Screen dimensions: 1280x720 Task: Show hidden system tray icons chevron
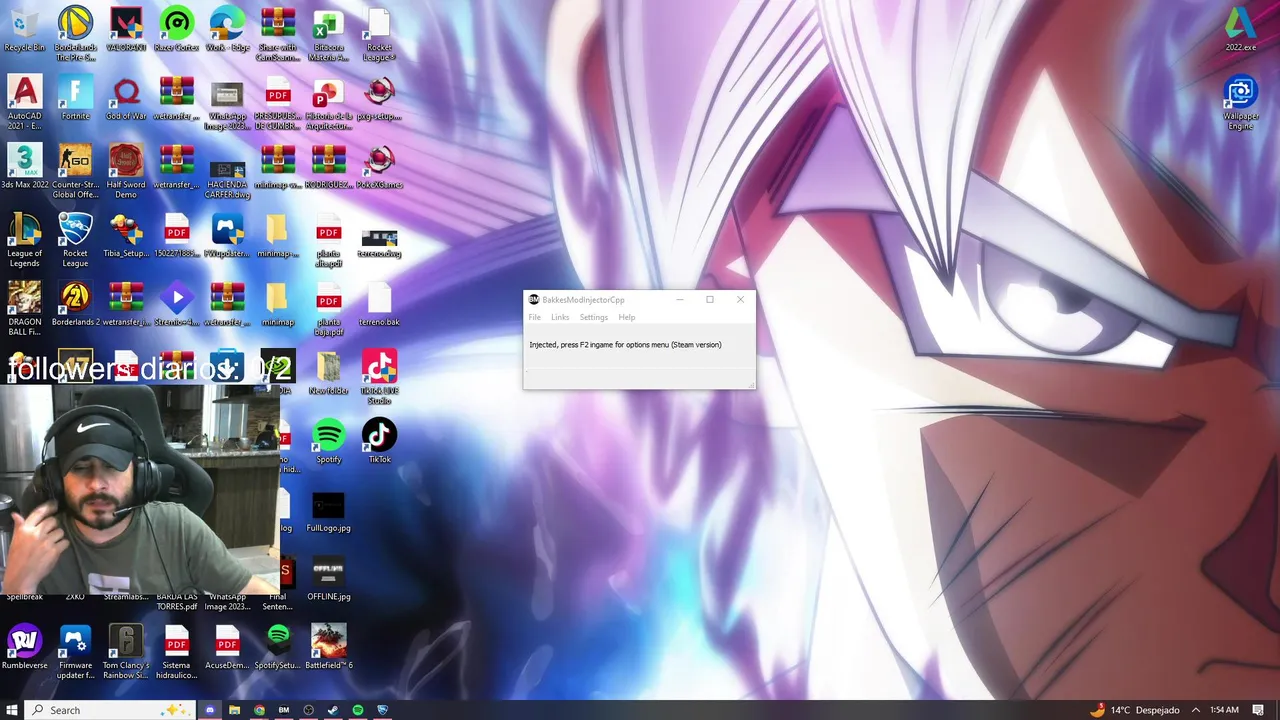pos(1195,710)
